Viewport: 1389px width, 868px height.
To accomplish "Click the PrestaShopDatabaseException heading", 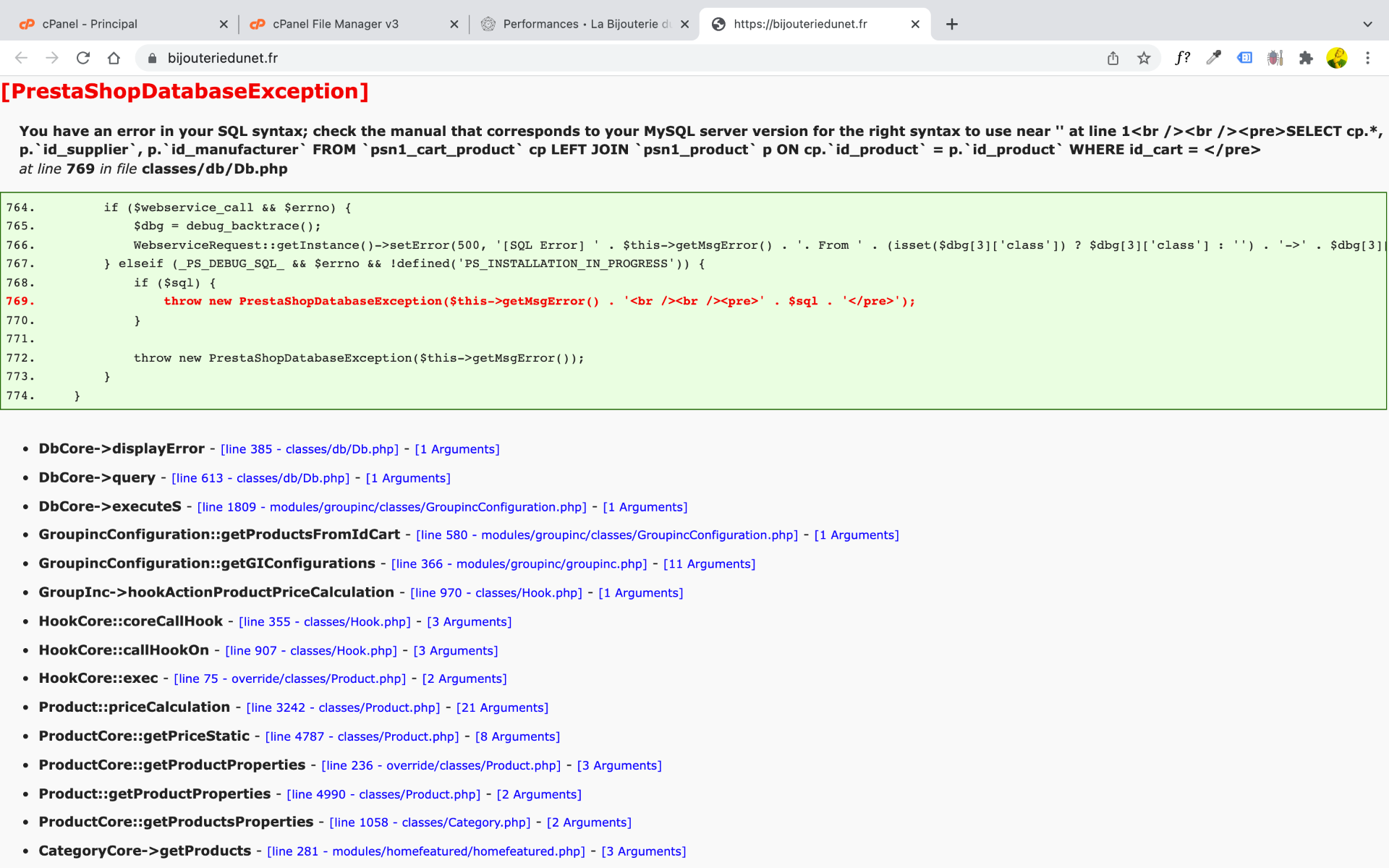I will 185,91.
